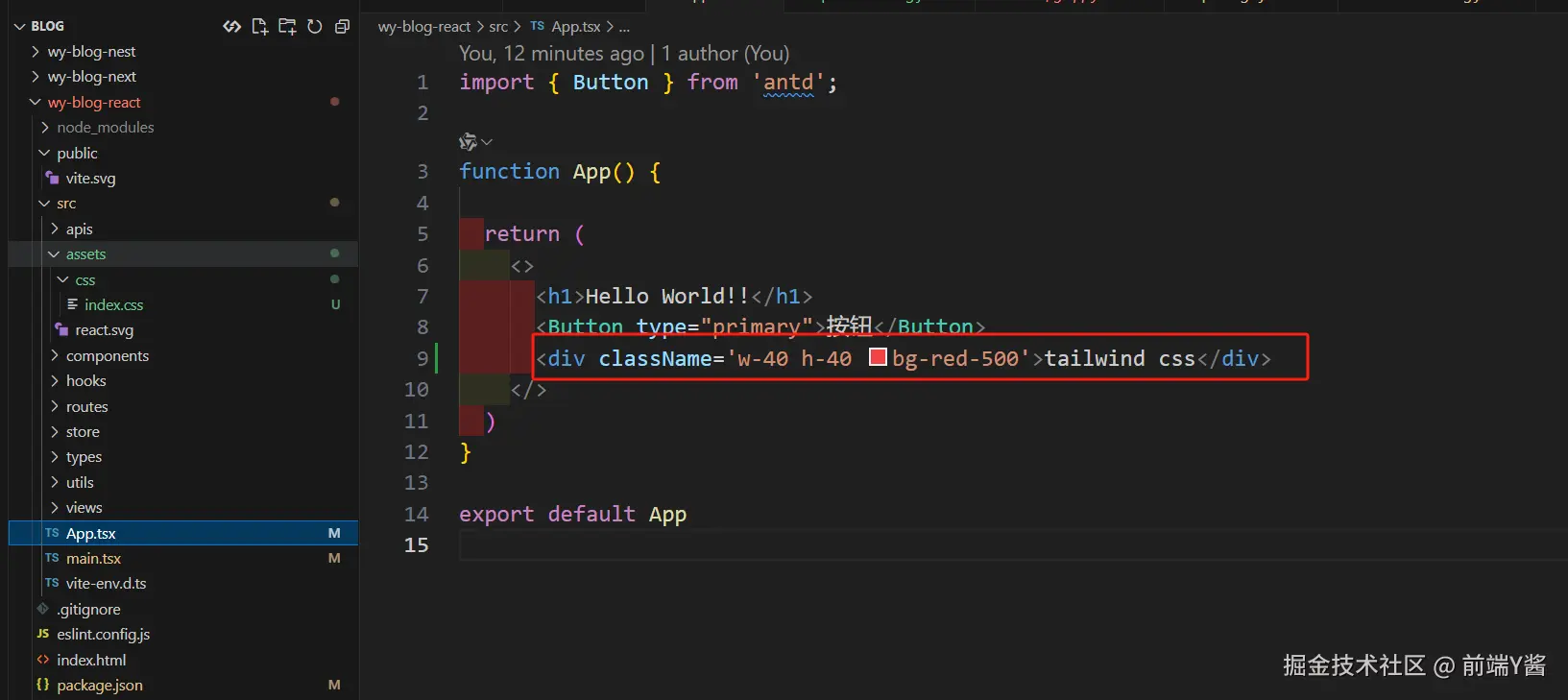Click the 'antd' import string
Viewport: 1568px width, 700px height.
pyautogui.click(x=788, y=83)
